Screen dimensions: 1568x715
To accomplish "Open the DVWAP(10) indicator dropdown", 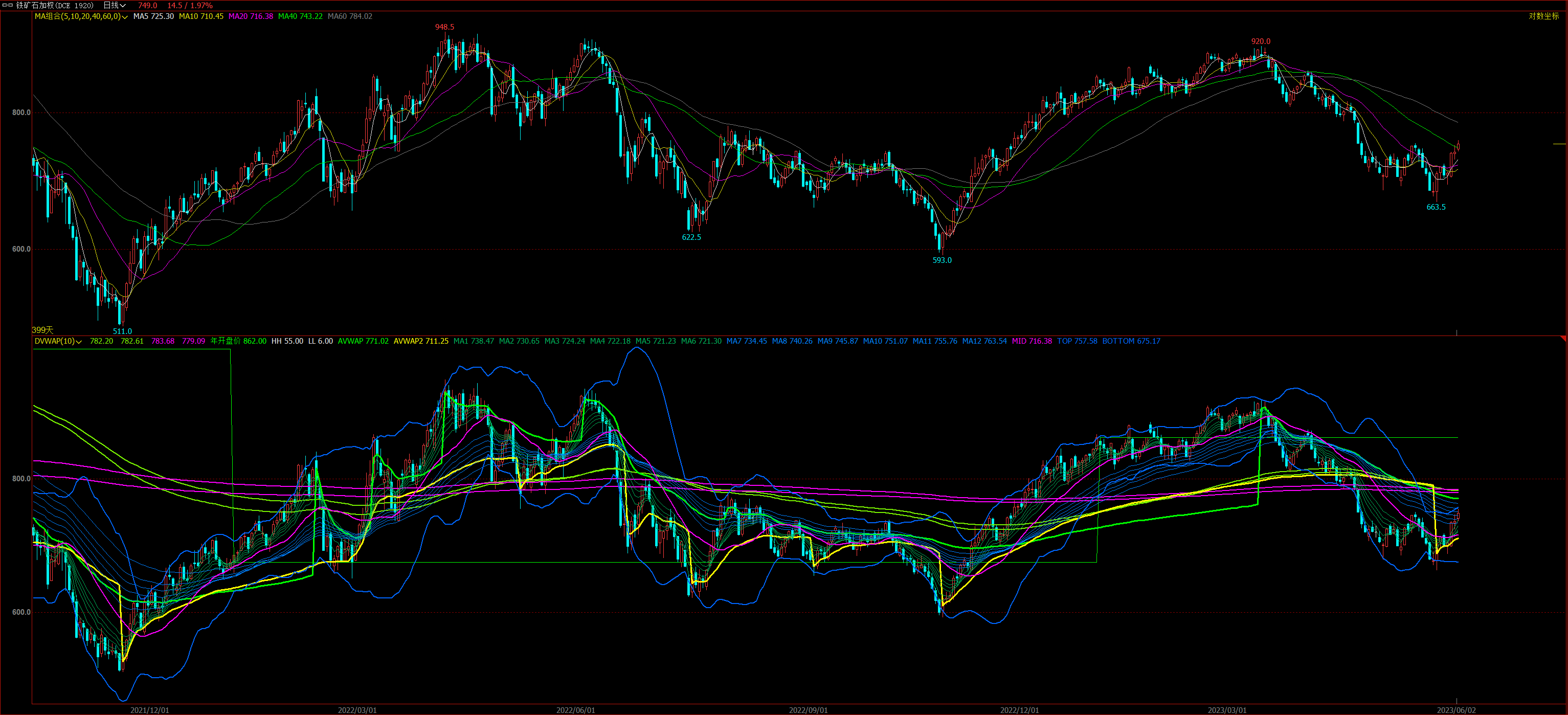I will click(58, 341).
